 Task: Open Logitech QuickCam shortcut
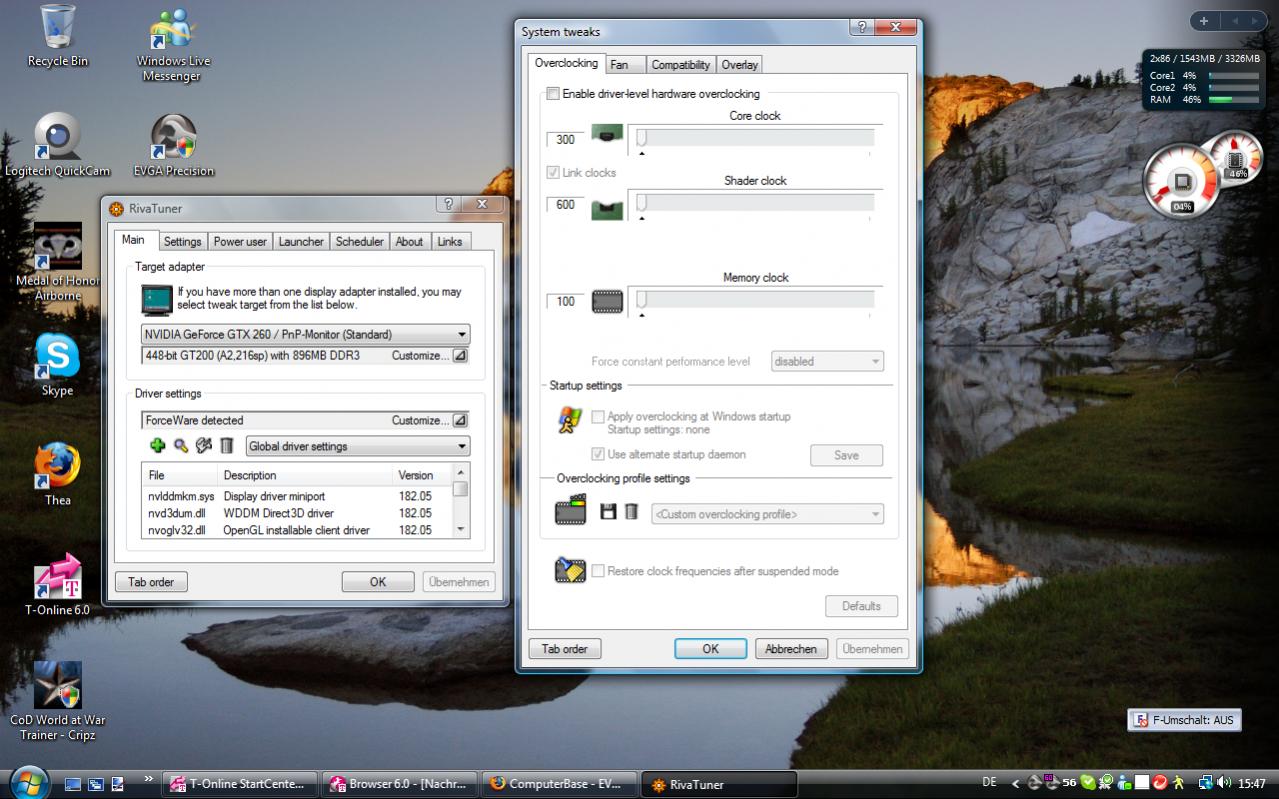57,145
